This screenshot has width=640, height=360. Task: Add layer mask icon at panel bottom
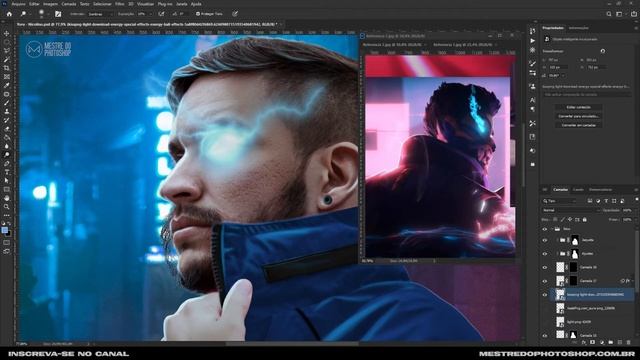(x=593, y=342)
